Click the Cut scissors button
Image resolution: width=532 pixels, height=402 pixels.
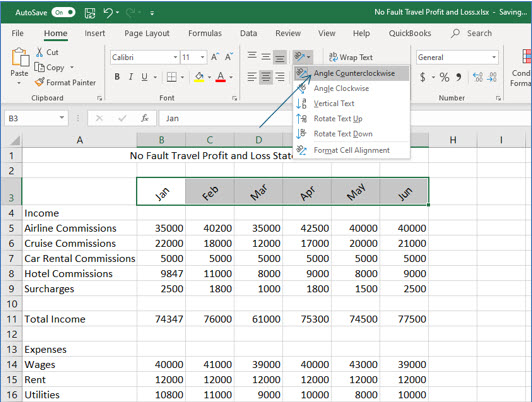(47, 52)
